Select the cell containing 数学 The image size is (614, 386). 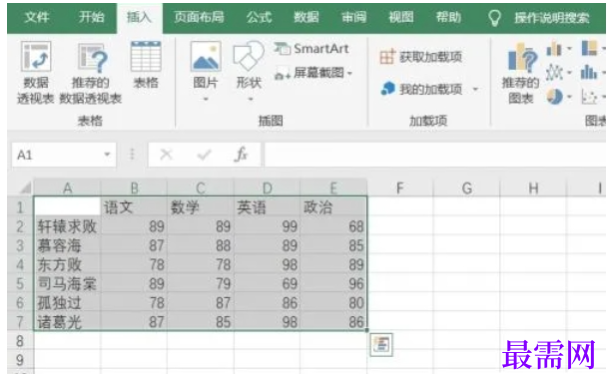(x=200, y=207)
